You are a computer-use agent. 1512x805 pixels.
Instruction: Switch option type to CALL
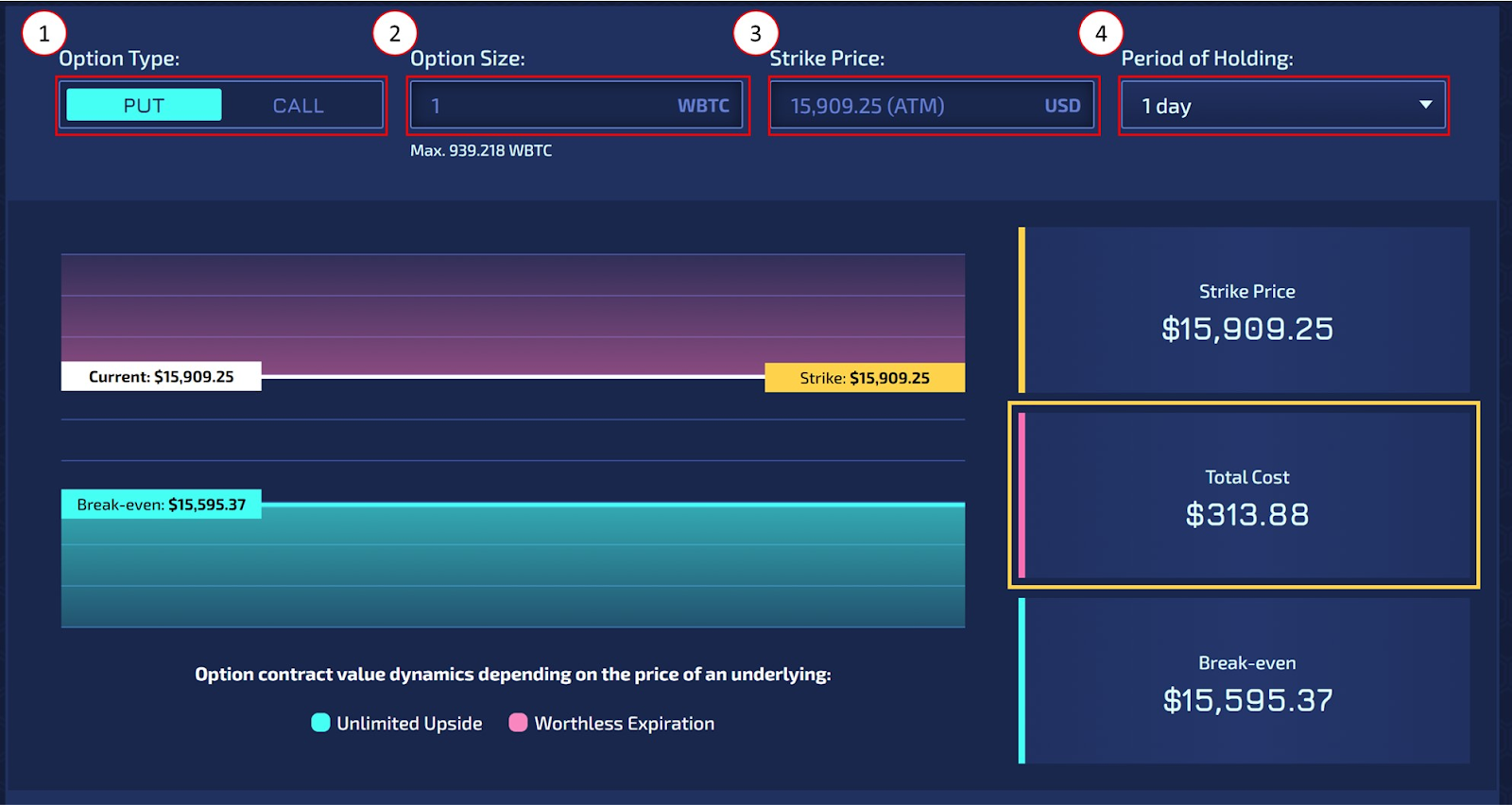click(x=299, y=106)
